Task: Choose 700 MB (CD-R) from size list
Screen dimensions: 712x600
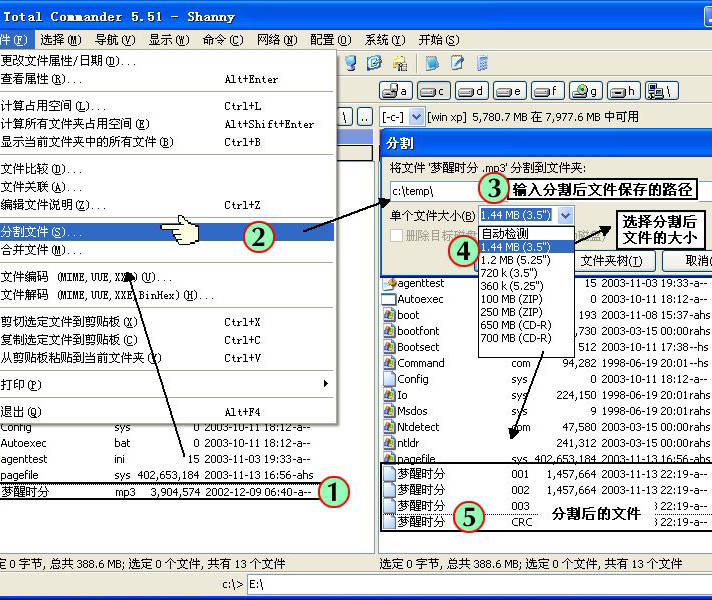Action: pos(515,339)
